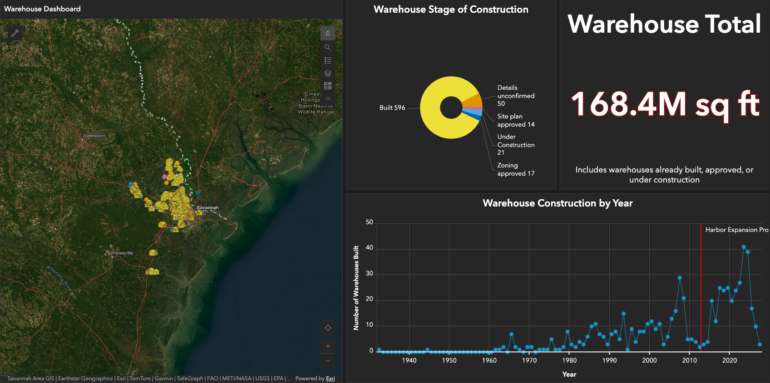770x383 pixels.
Task: Collapse the map toolbar with the double up-chevron
Action: (x=328, y=33)
